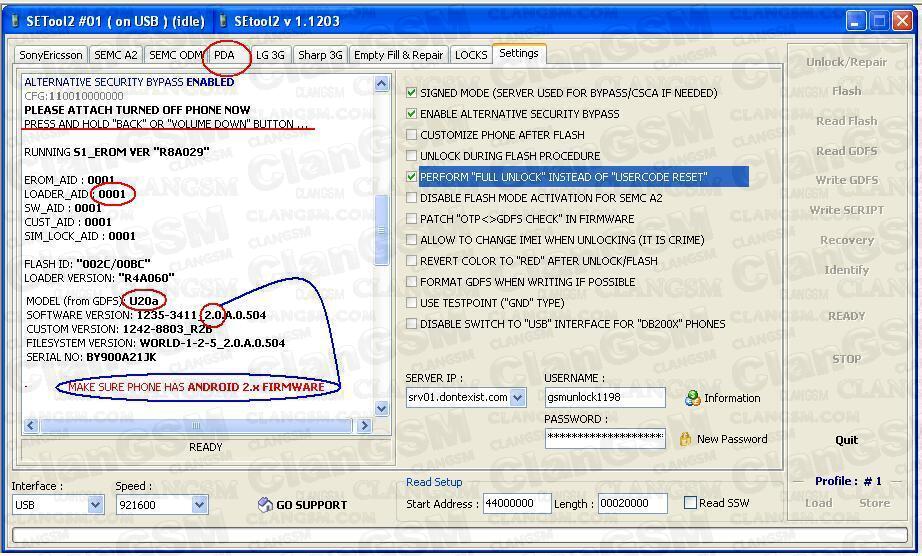The image size is (922, 556).
Task: Click the GO SUPPORT icon
Action: tap(265, 505)
